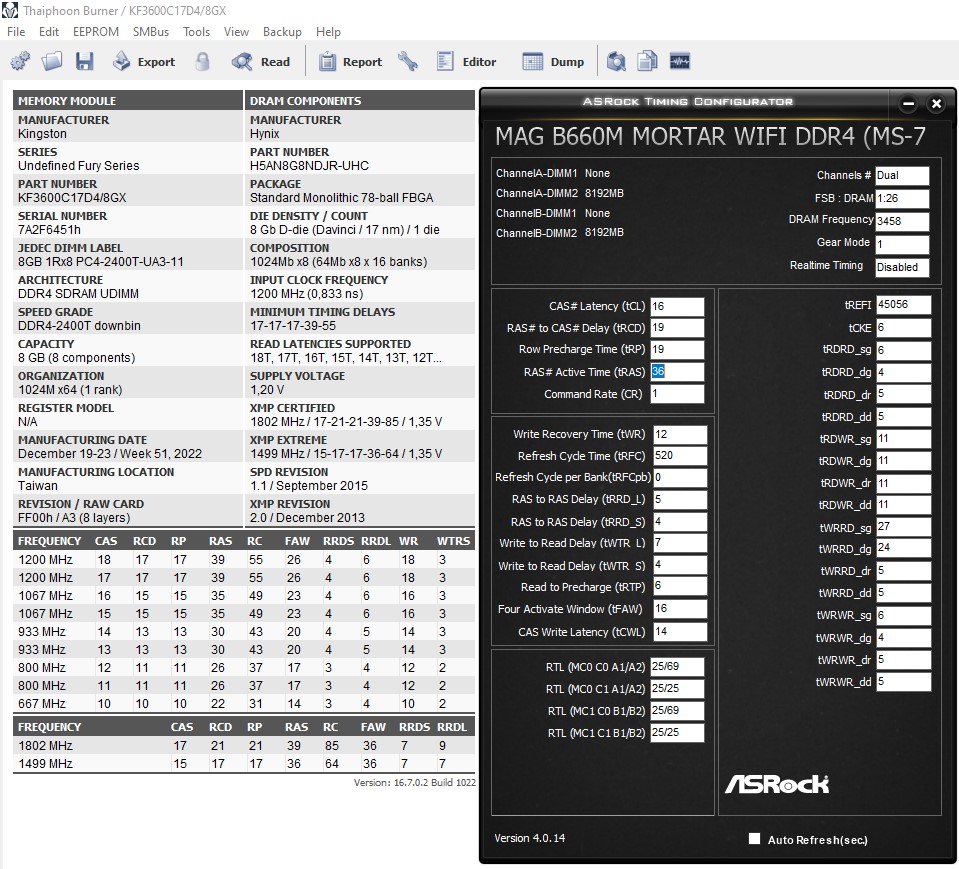Click the tREFI field showing 45056

click(903, 305)
